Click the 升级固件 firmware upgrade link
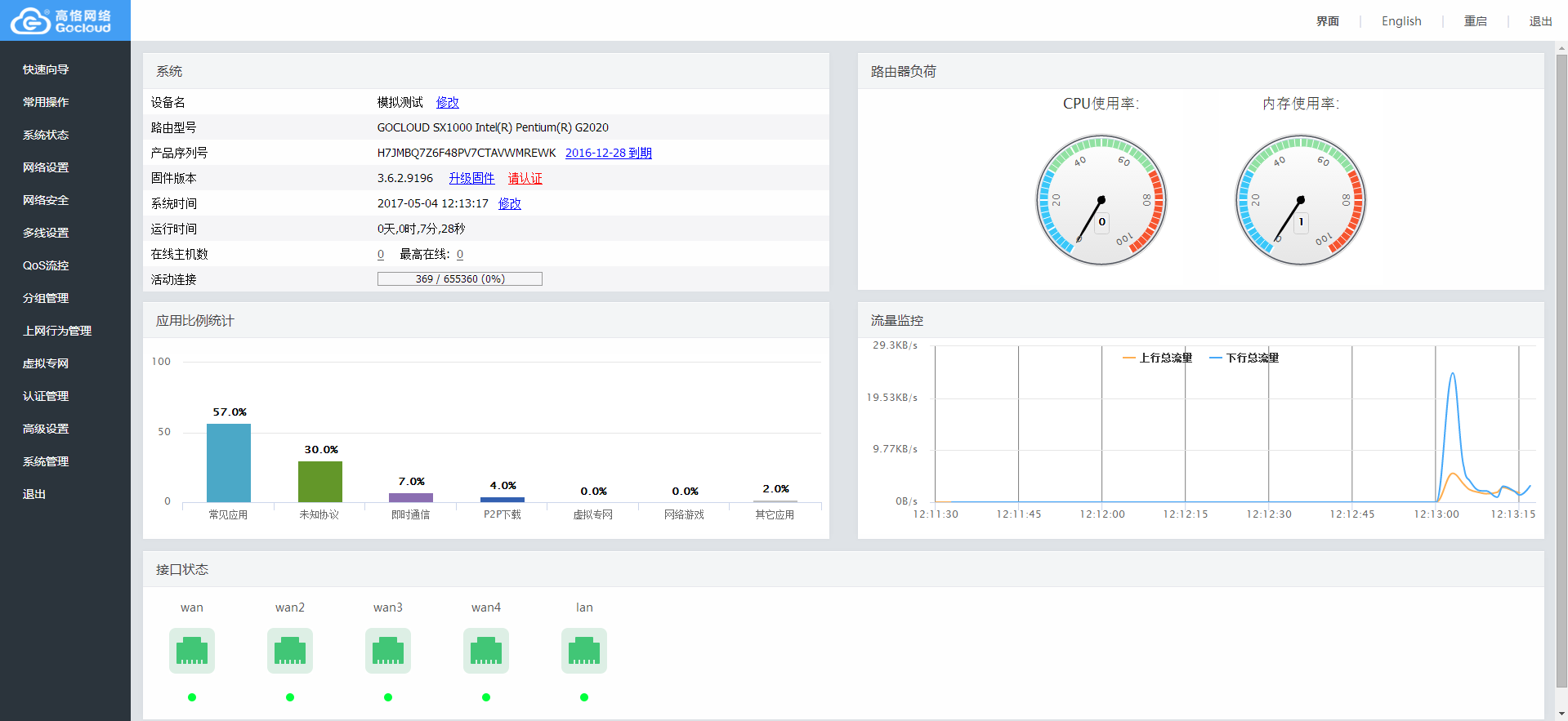This screenshot has height=721, width=1568. coord(471,178)
